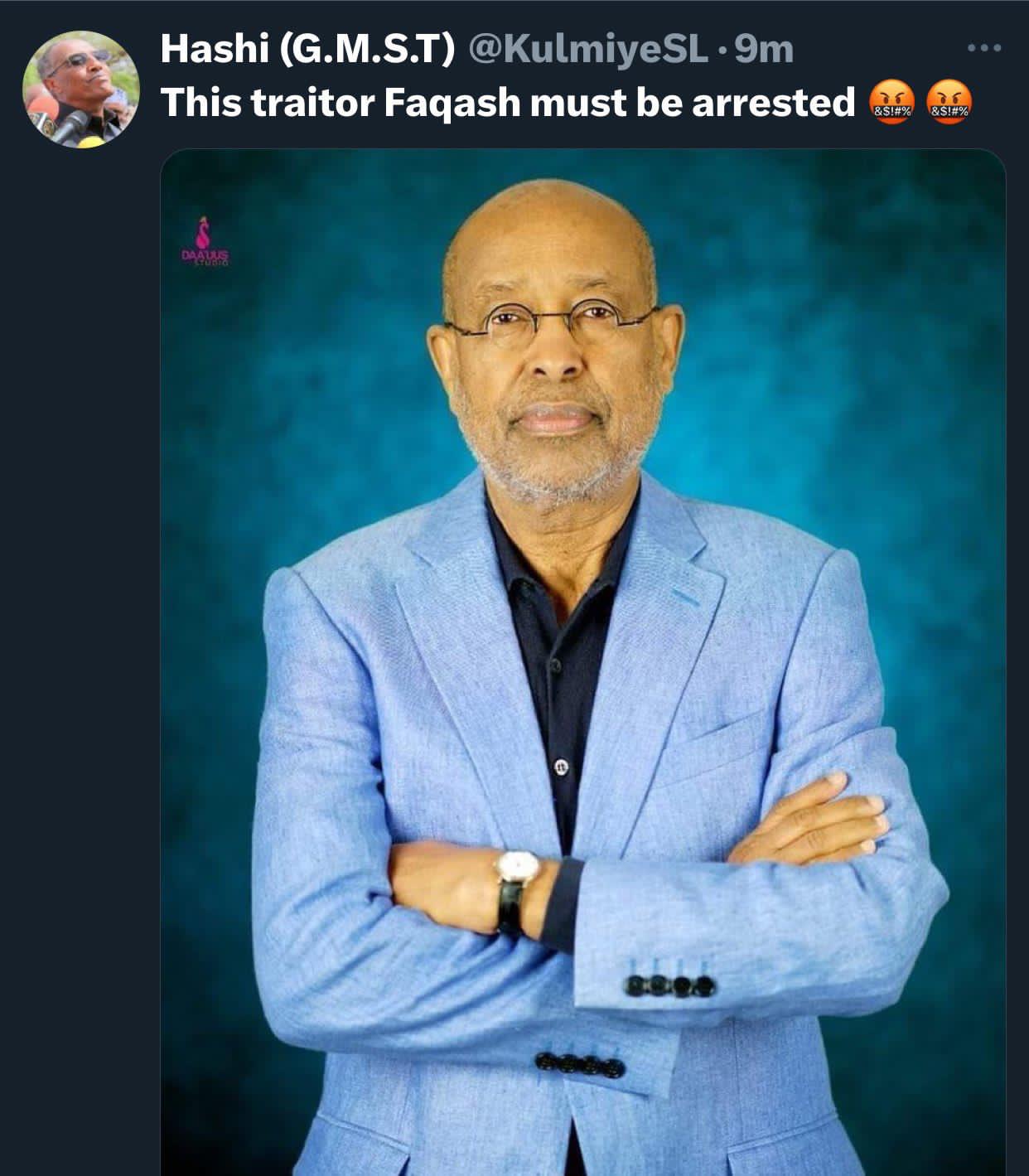Open the attached portrait photo full size
The image size is (1029, 1176).
tap(583, 662)
